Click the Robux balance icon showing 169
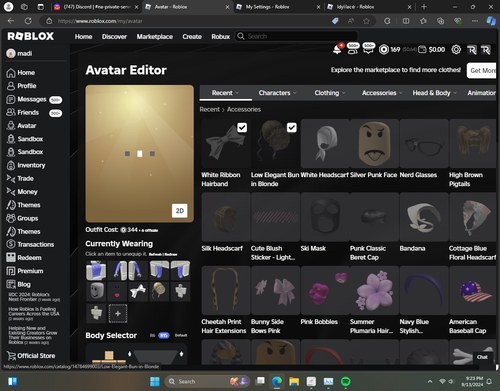 tap(384, 50)
